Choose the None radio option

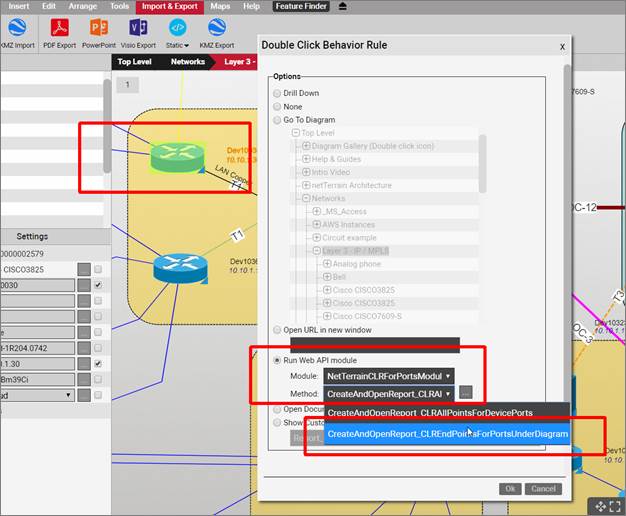[277, 106]
